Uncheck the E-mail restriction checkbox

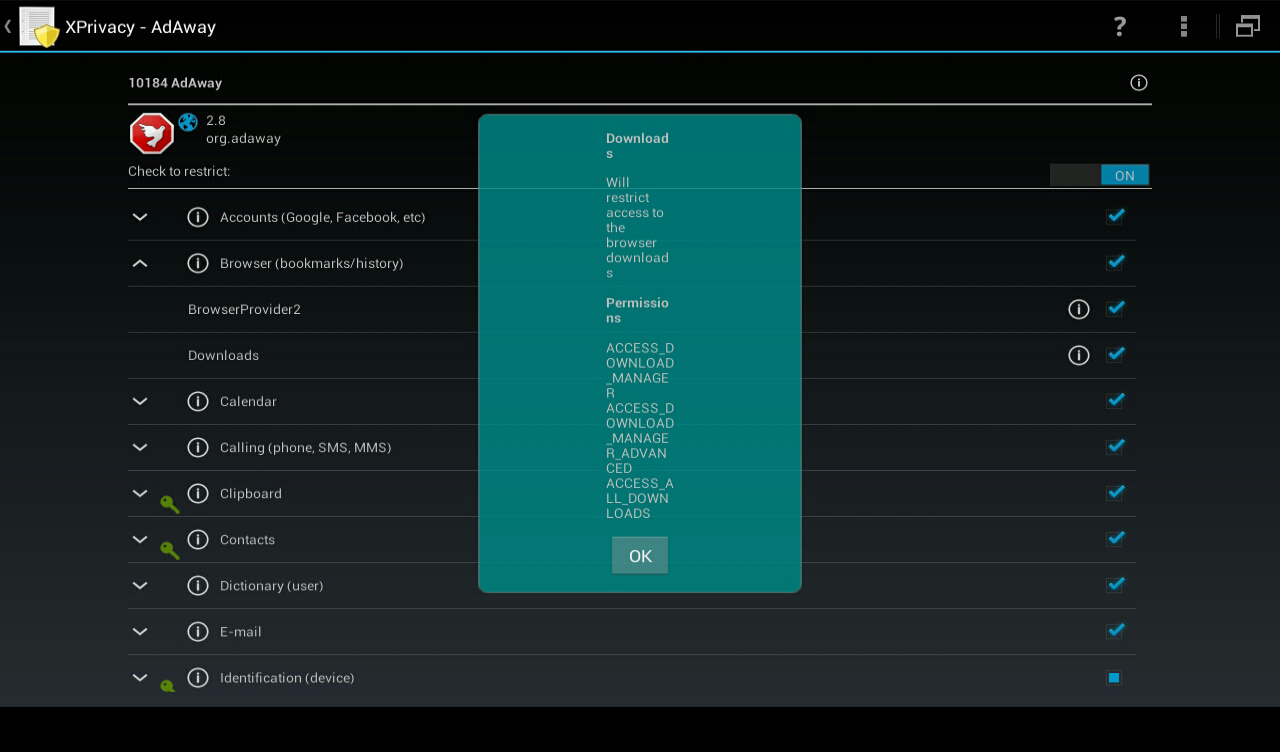point(1115,630)
